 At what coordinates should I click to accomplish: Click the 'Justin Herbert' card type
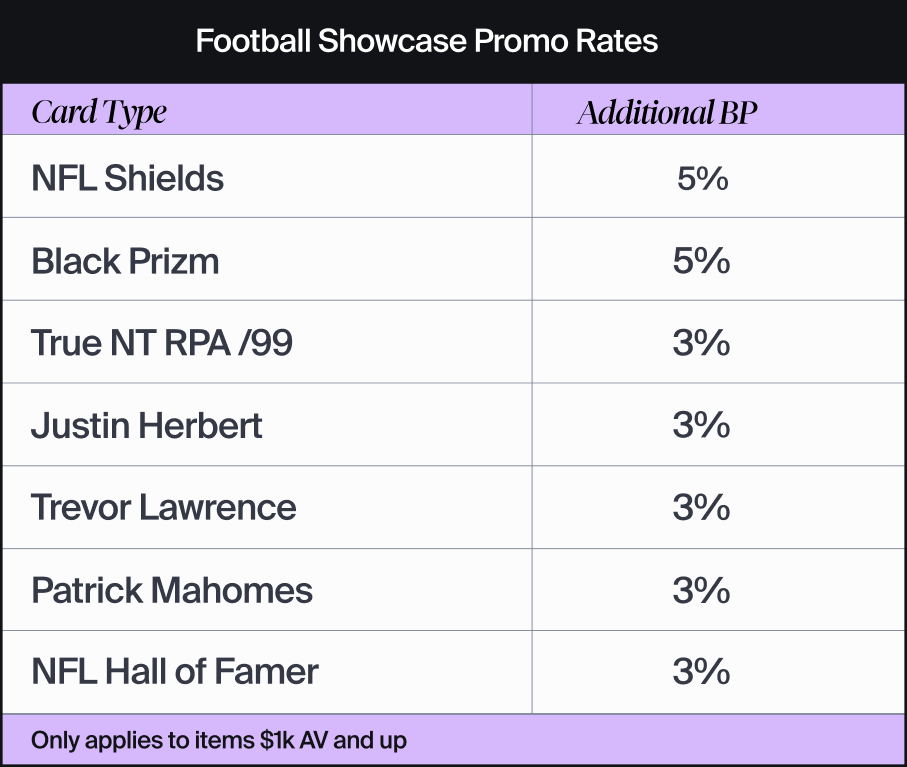point(147,426)
